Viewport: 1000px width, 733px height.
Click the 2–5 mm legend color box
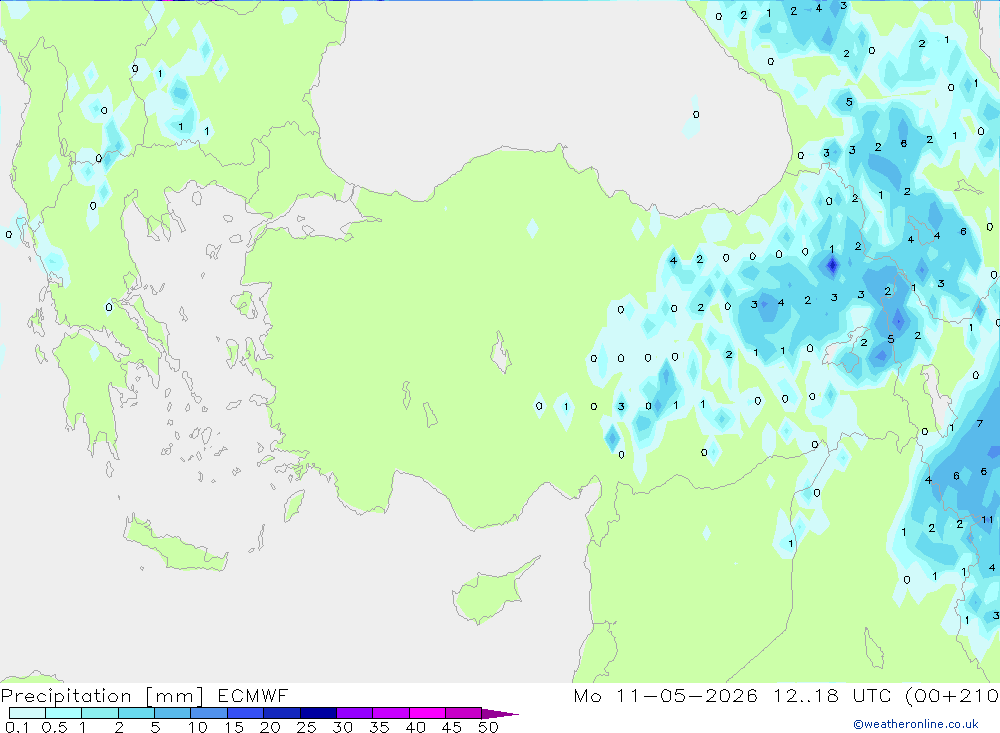tap(136, 713)
